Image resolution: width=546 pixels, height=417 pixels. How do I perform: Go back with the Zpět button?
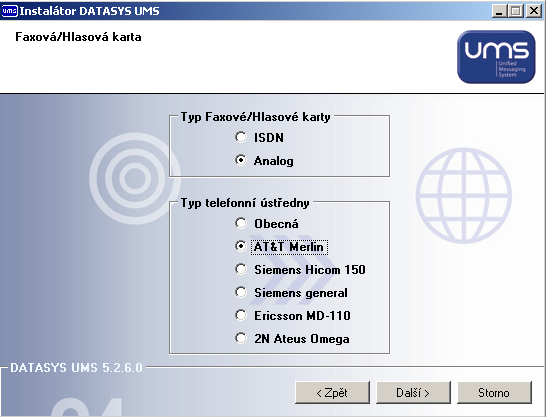click(x=332, y=393)
